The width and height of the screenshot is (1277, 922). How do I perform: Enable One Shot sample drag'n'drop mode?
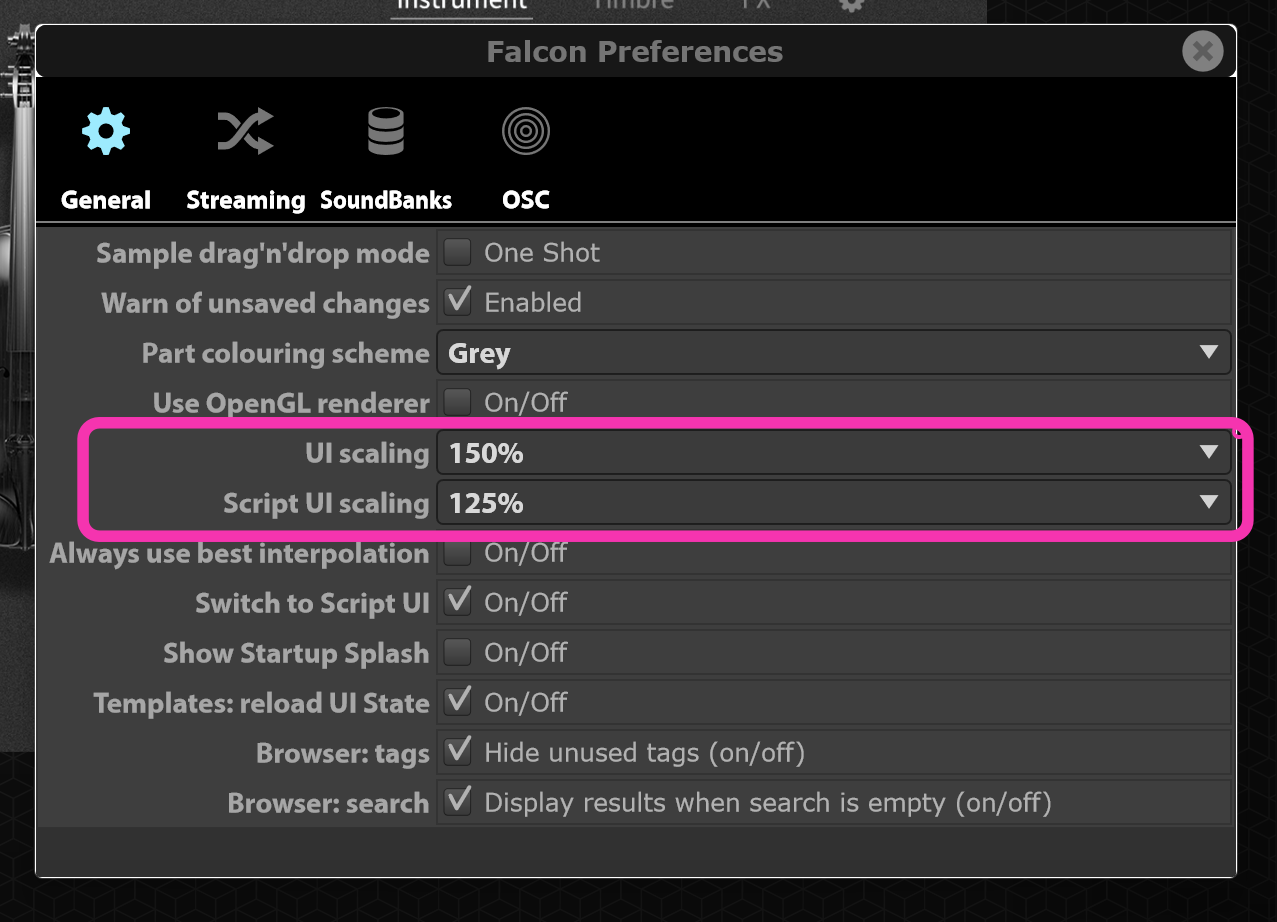(x=458, y=252)
